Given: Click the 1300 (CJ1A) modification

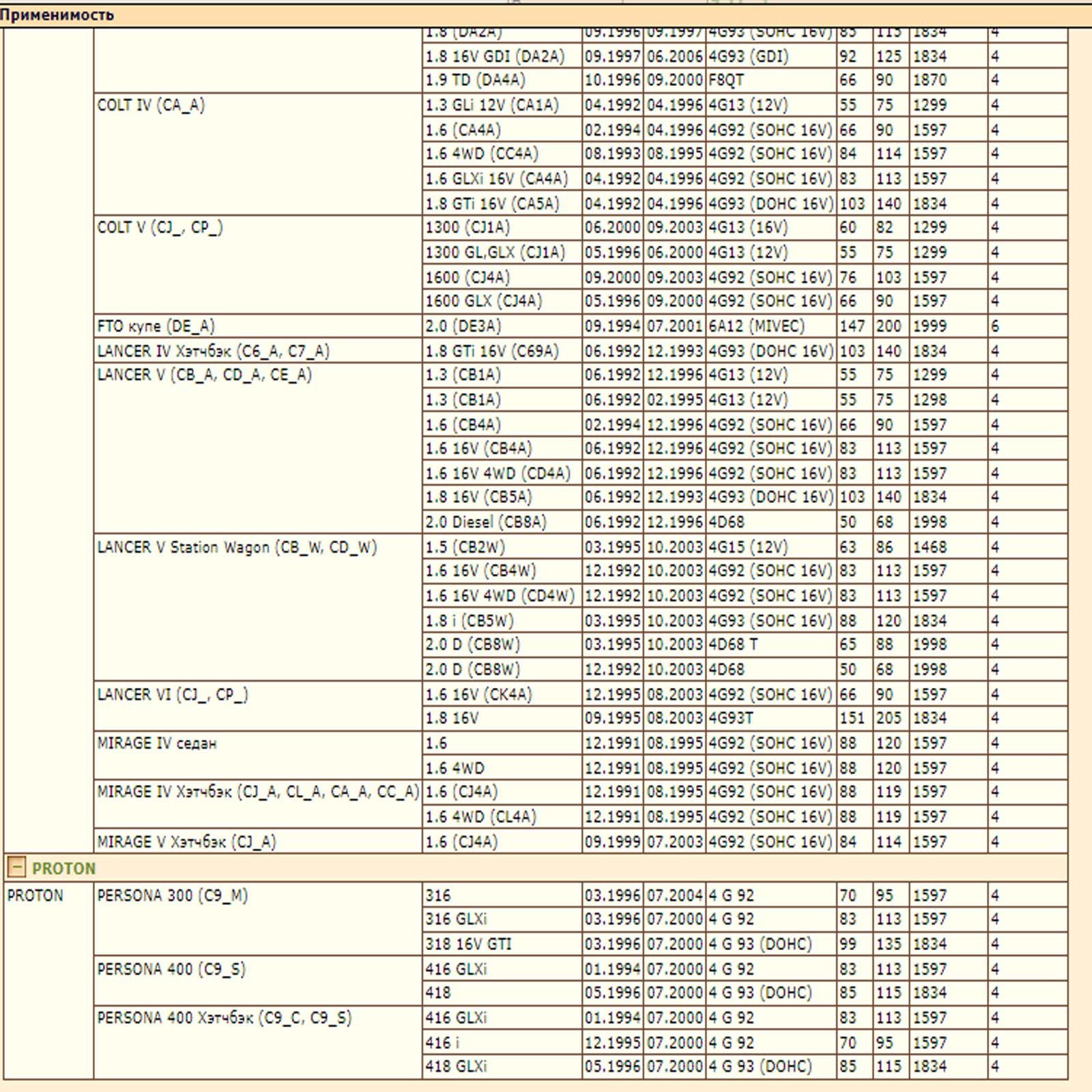Looking at the screenshot, I should point(502,228).
